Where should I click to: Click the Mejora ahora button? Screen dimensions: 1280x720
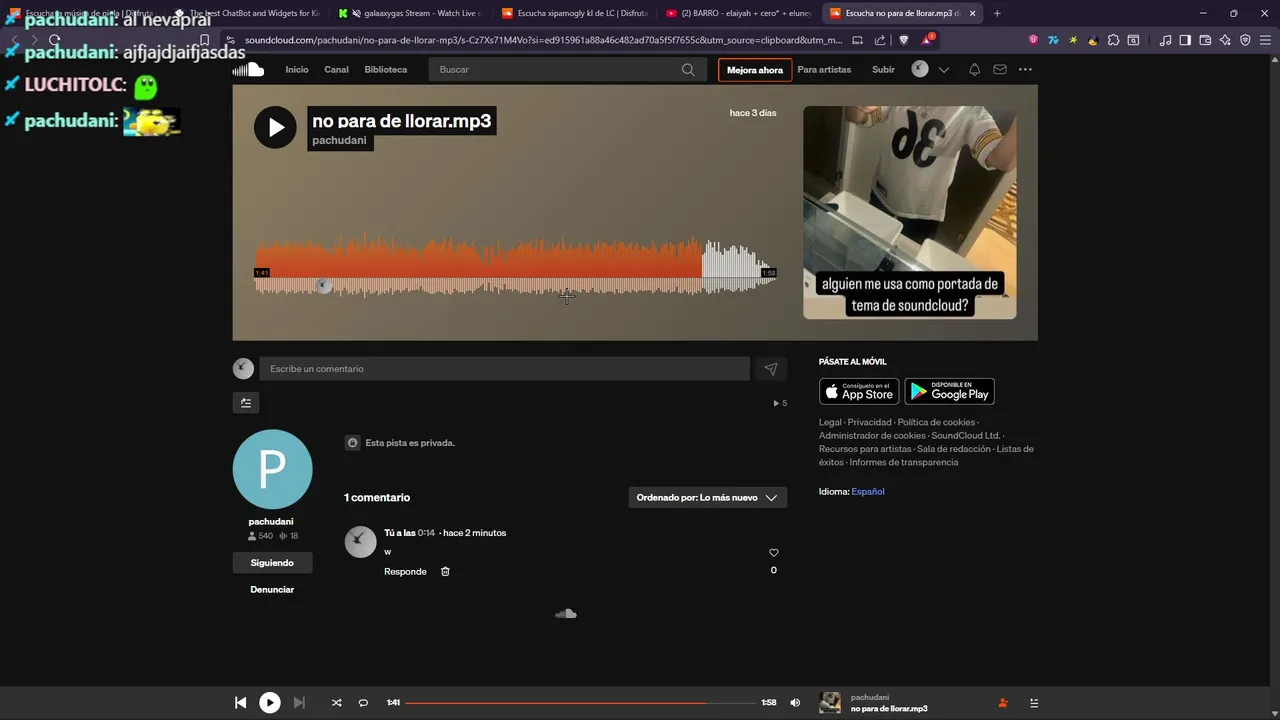(755, 70)
